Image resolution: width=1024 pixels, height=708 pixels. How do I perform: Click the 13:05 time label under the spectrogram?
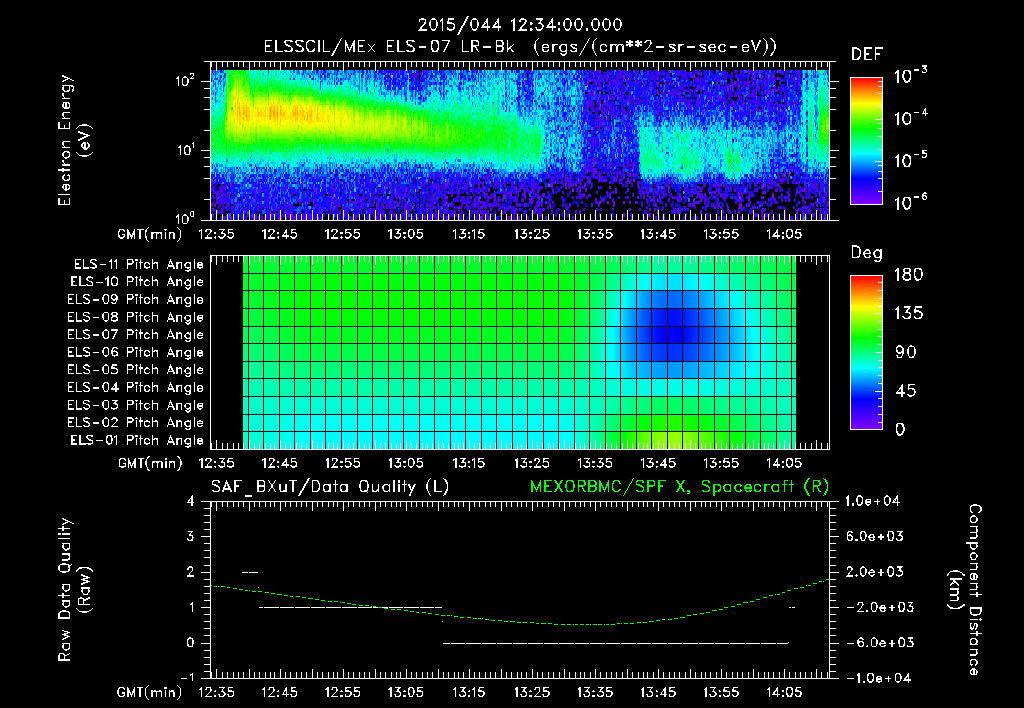click(406, 234)
